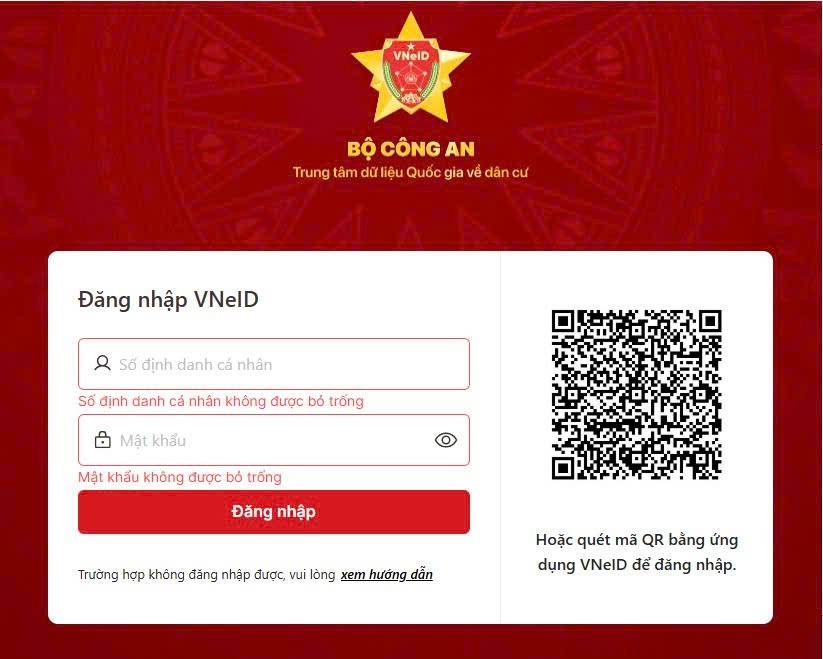Open the xem hướng dẫn link
Image resolution: width=823 pixels, height=659 pixels.
[386, 575]
